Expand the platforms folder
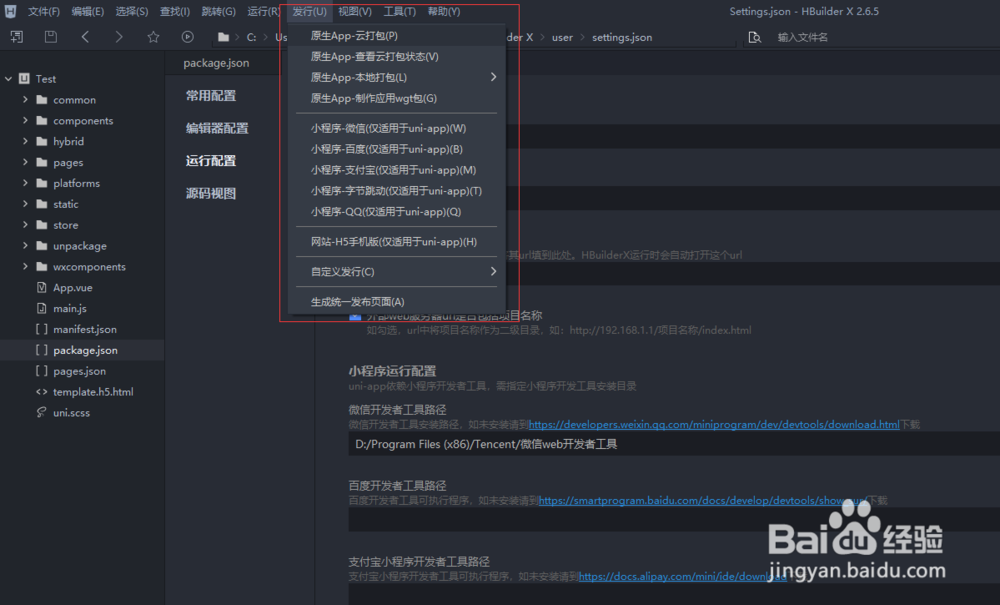This screenshot has width=1000, height=605. 25,183
